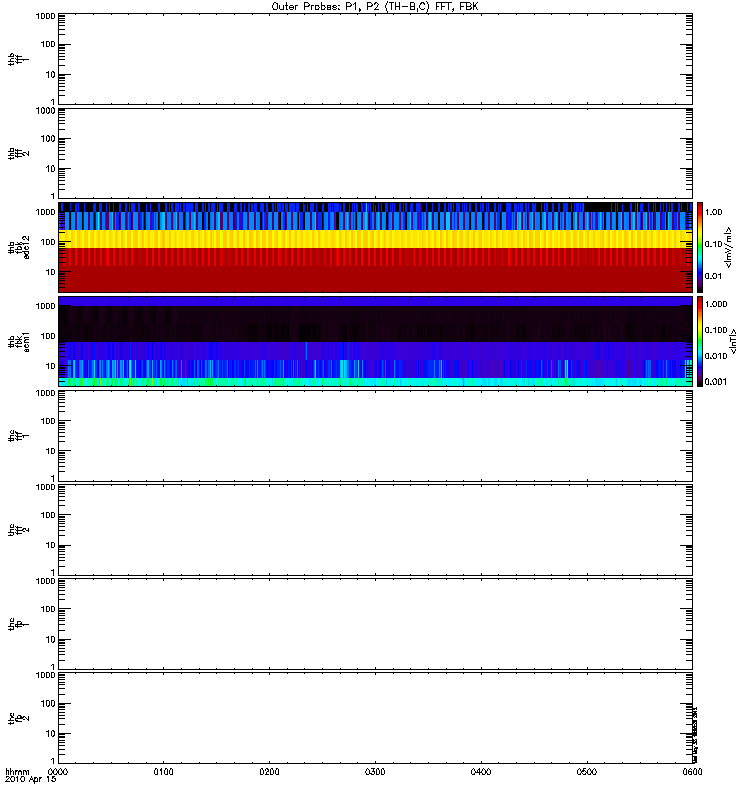Click the 'thb fbk edc12' axis label

(x=19, y=247)
